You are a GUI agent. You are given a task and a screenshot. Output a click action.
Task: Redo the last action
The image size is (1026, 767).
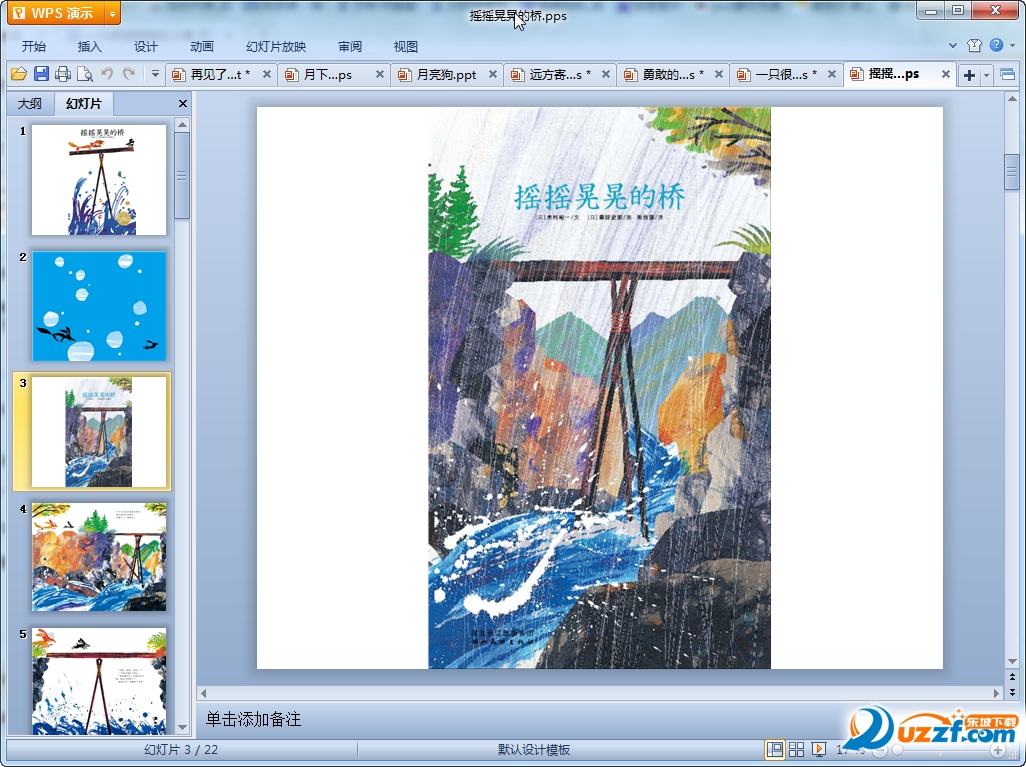(129, 74)
